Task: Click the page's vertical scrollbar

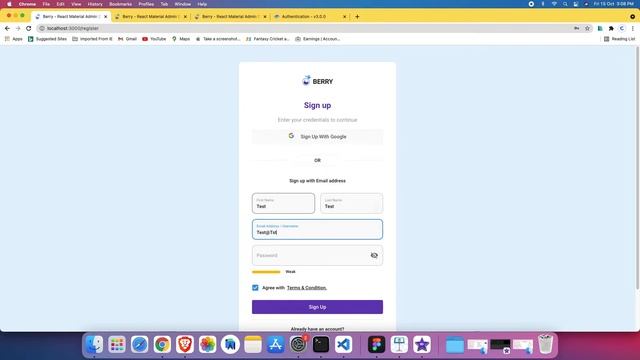Action: [x=637, y=167]
